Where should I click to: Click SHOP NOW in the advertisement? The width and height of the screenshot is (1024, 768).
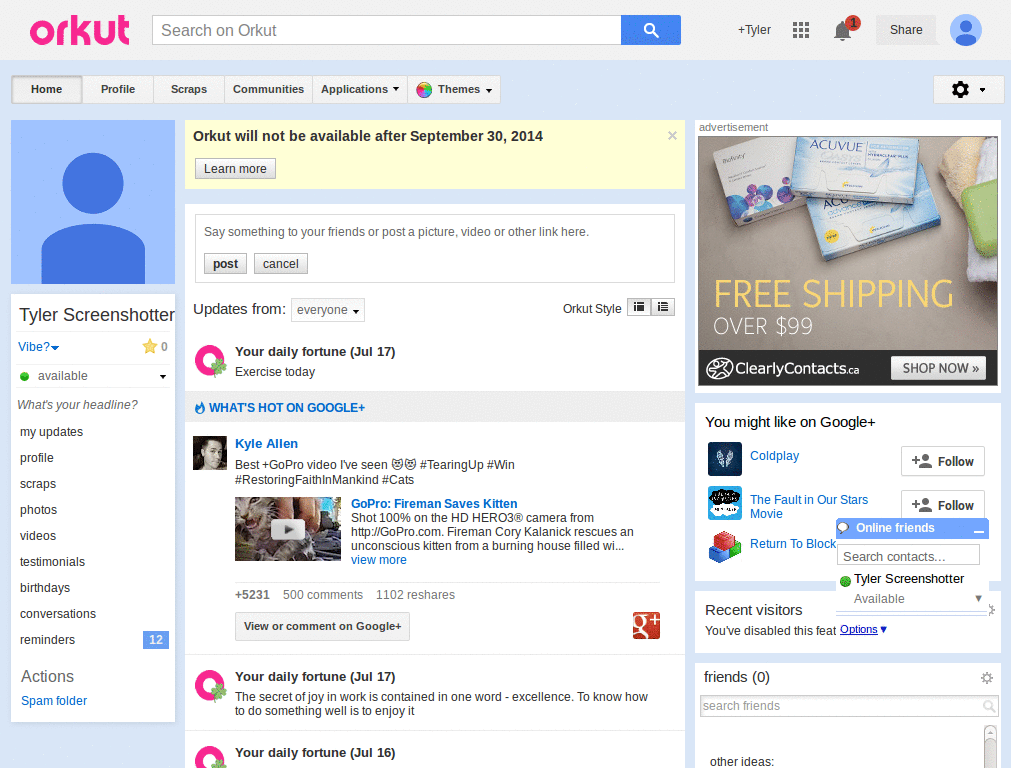coord(940,368)
